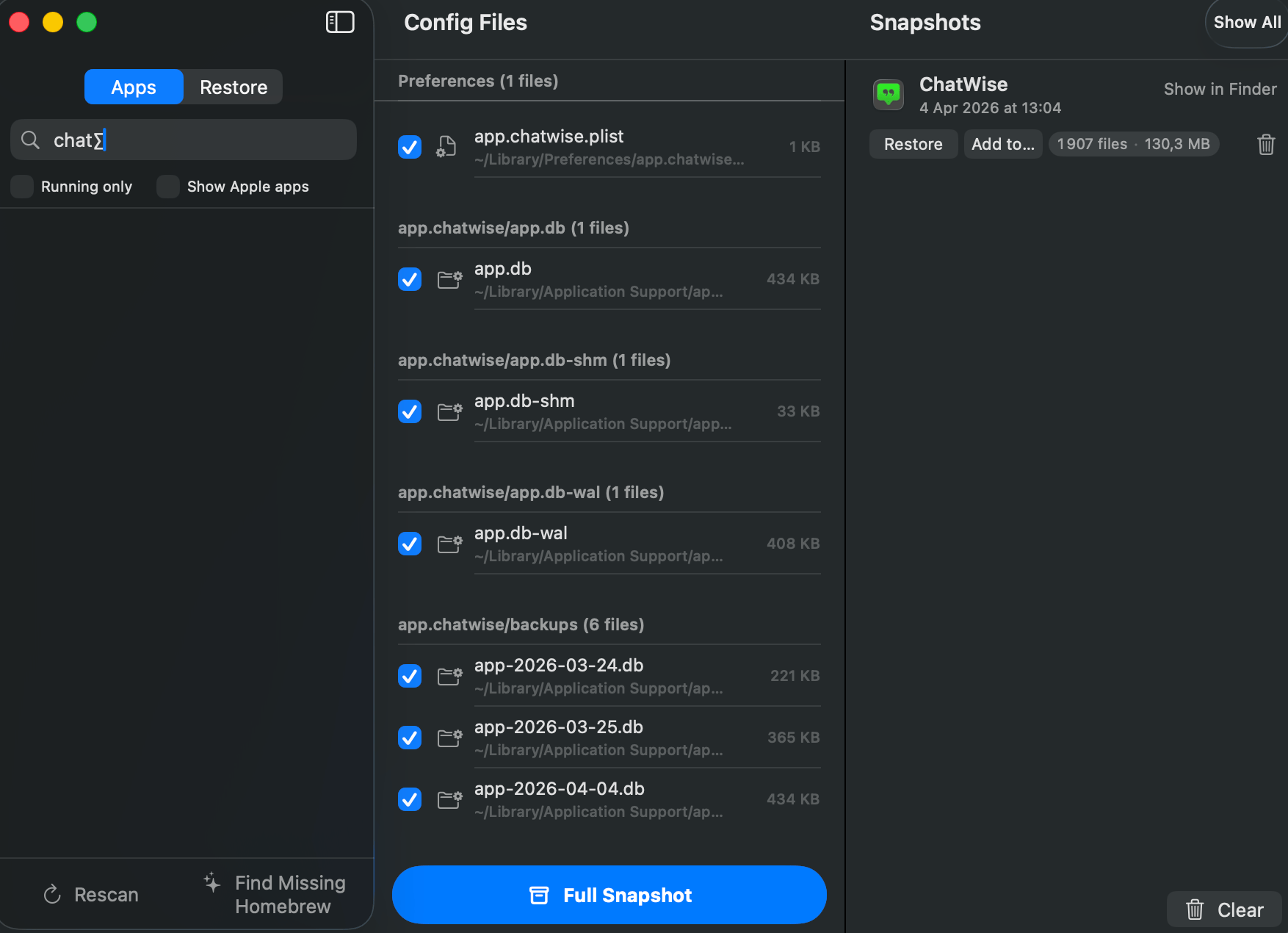This screenshot has height=933, width=1288.
Task: Click the 221 KB size of app-2026-03-24.db
Action: pyautogui.click(x=795, y=676)
